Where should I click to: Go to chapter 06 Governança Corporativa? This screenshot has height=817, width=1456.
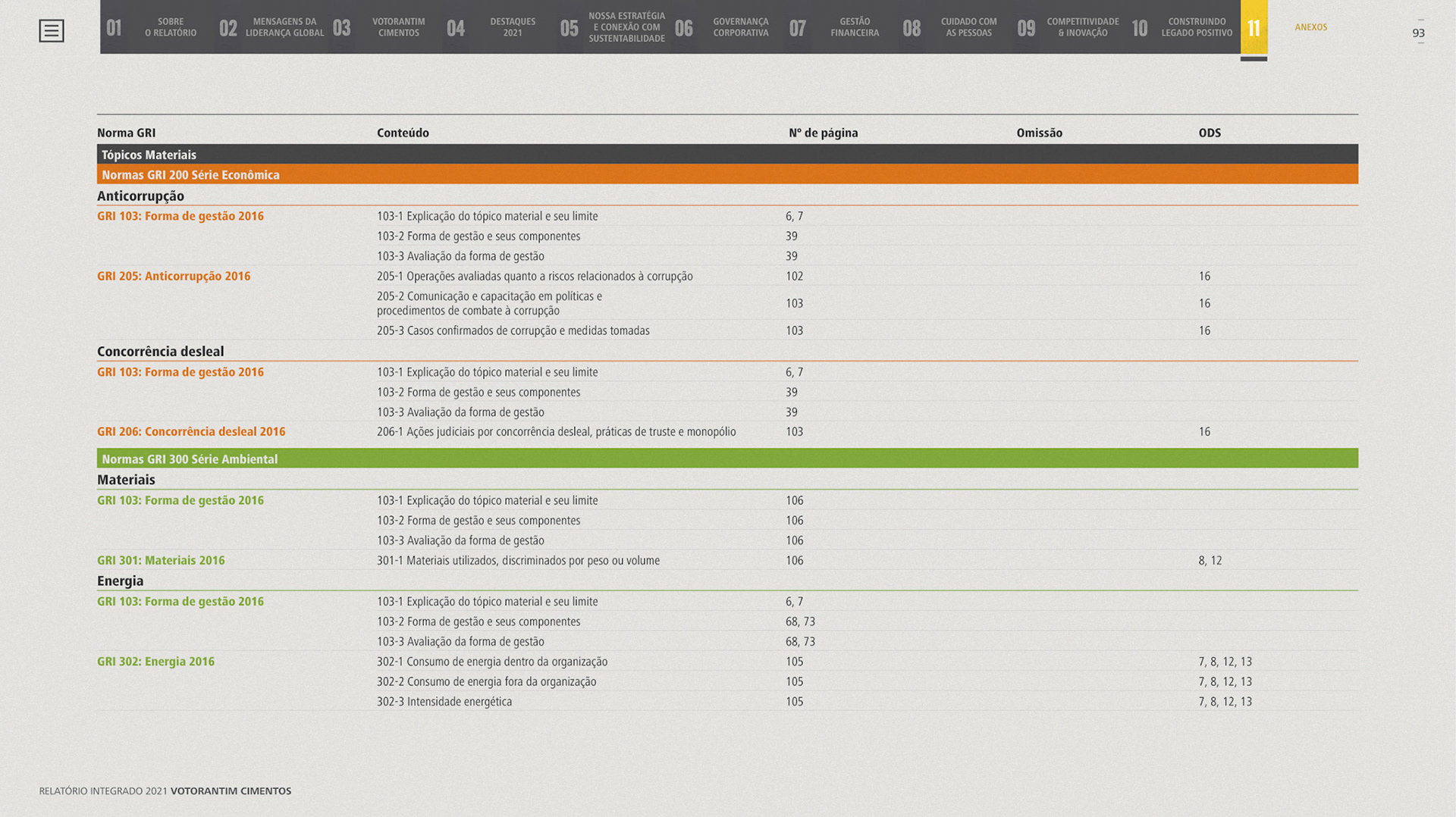pyautogui.click(x=726, y=27)
